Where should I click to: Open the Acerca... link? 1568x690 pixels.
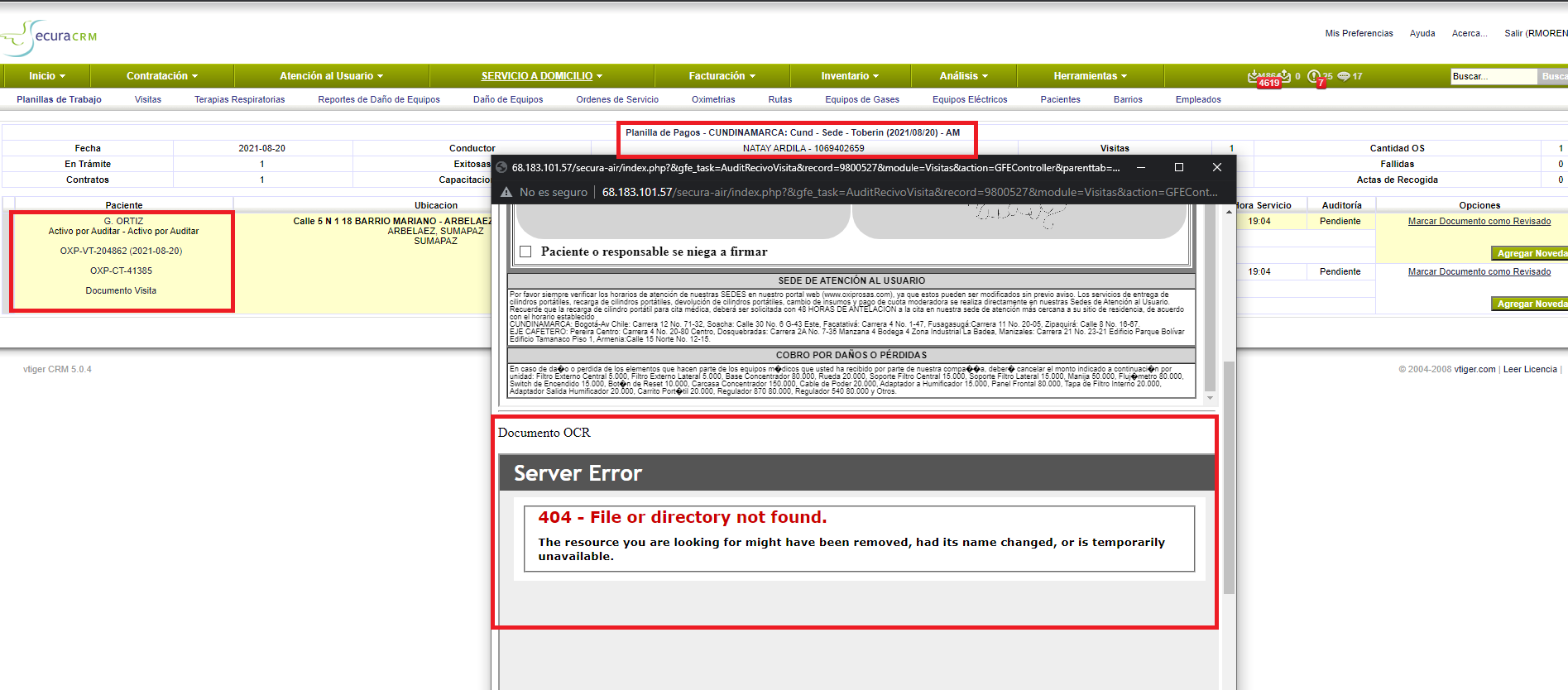[1470, 34]
